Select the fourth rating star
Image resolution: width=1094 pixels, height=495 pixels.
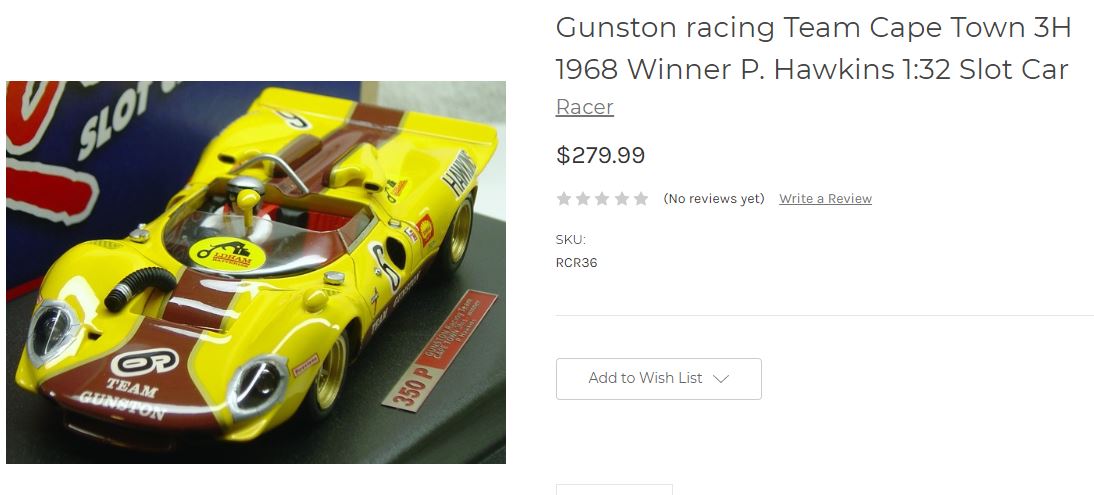pyautogui.click(x=622, y=199)
